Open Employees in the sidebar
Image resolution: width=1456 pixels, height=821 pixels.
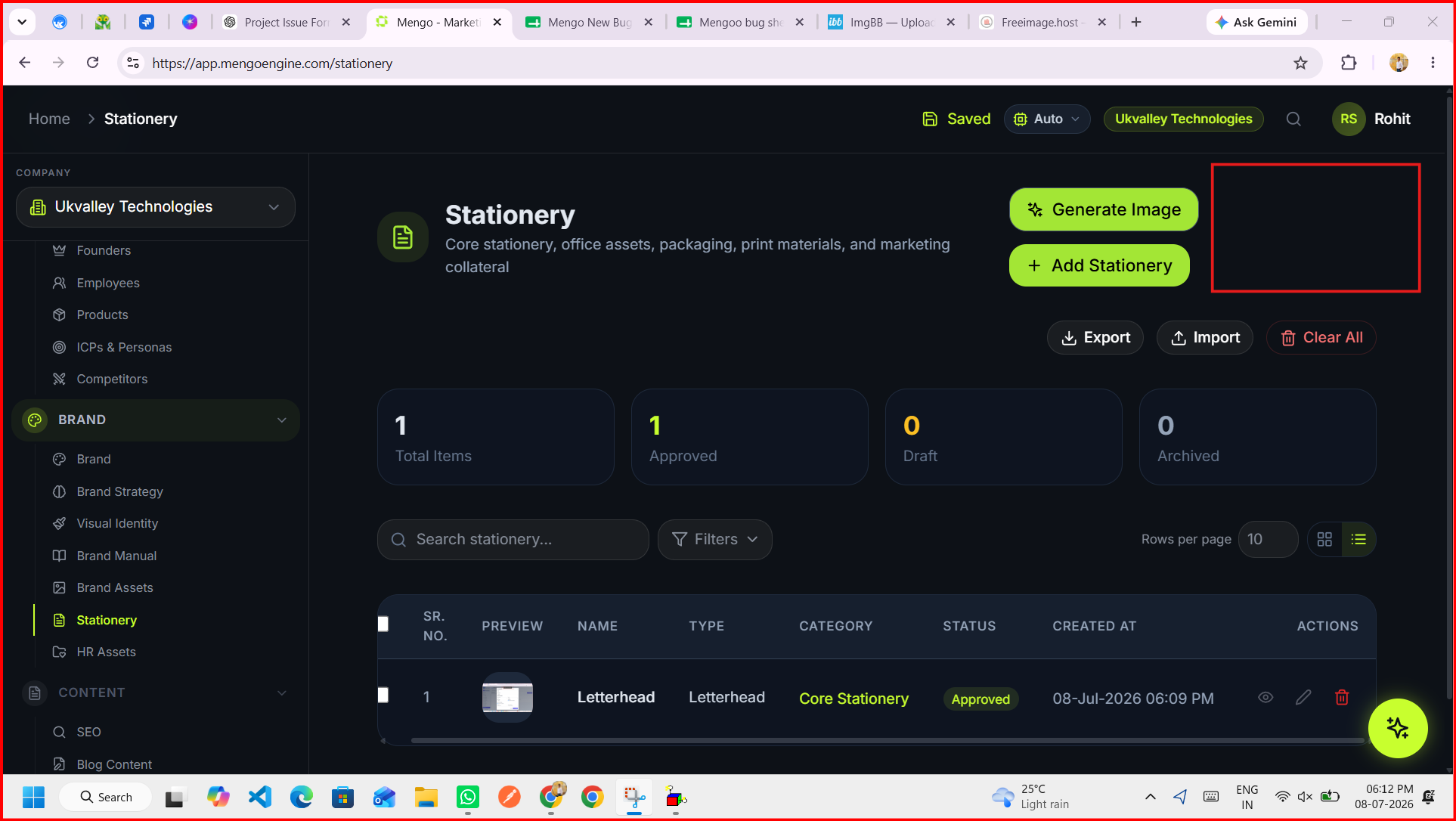click(x=108, y=283)
